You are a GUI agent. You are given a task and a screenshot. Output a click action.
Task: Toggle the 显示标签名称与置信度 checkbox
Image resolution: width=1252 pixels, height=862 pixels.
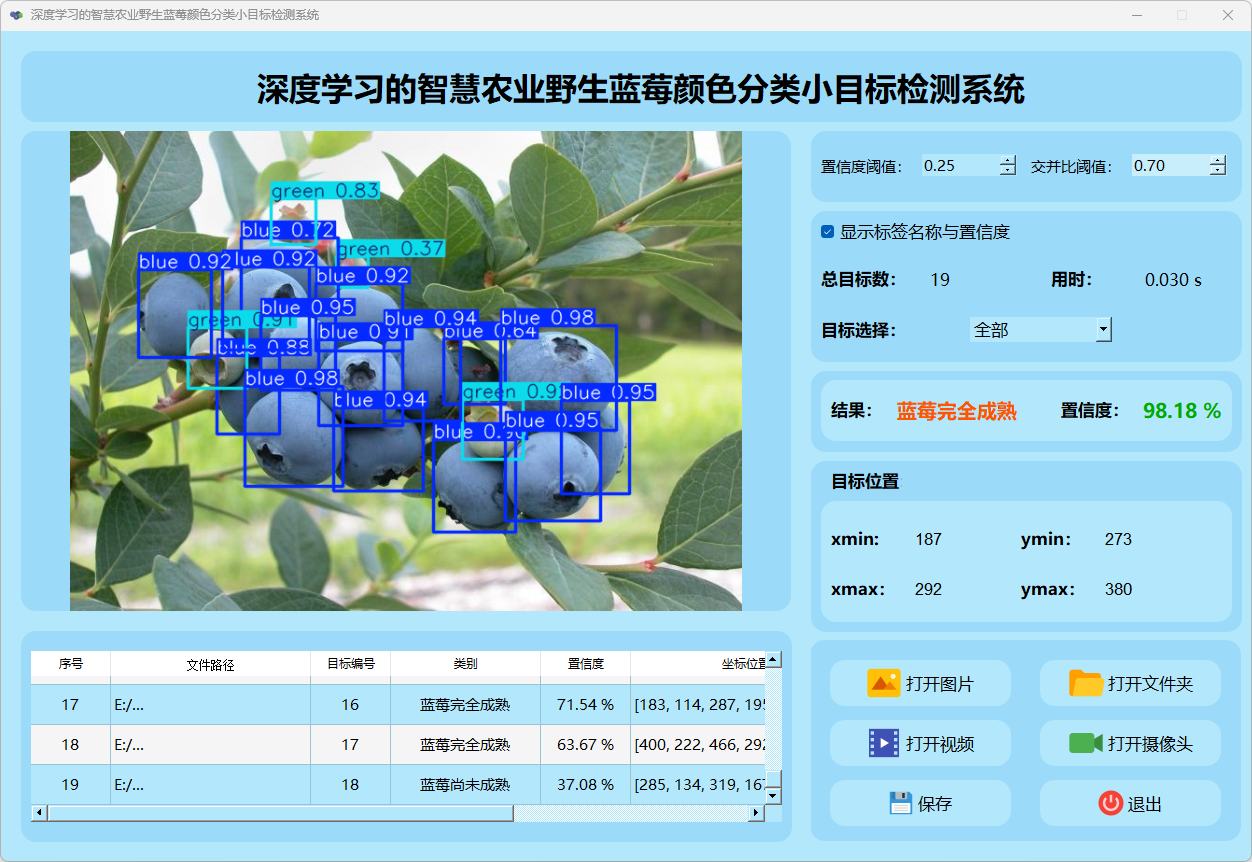click(x=828, y=232)
